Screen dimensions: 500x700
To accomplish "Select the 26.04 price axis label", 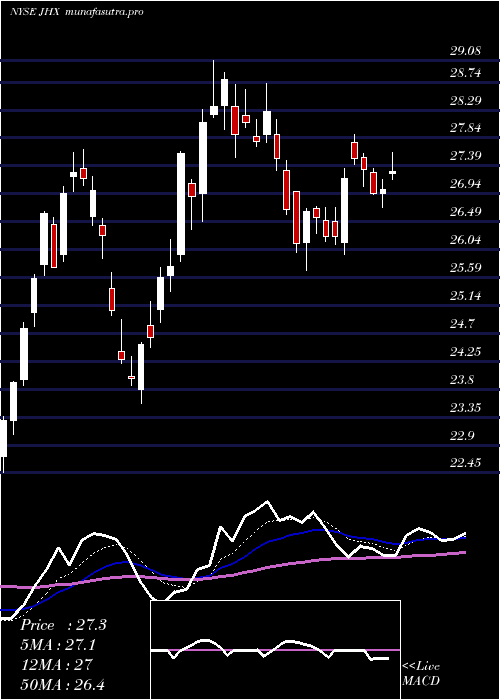I will pos(466,240).
